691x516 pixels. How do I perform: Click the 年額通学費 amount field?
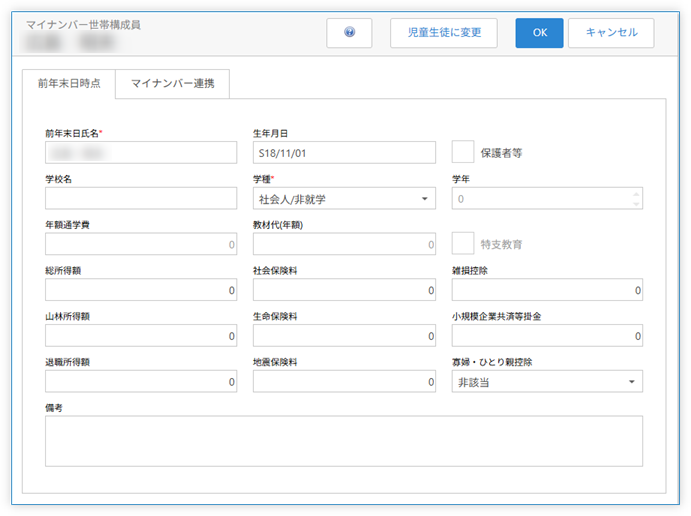point(141,244)
